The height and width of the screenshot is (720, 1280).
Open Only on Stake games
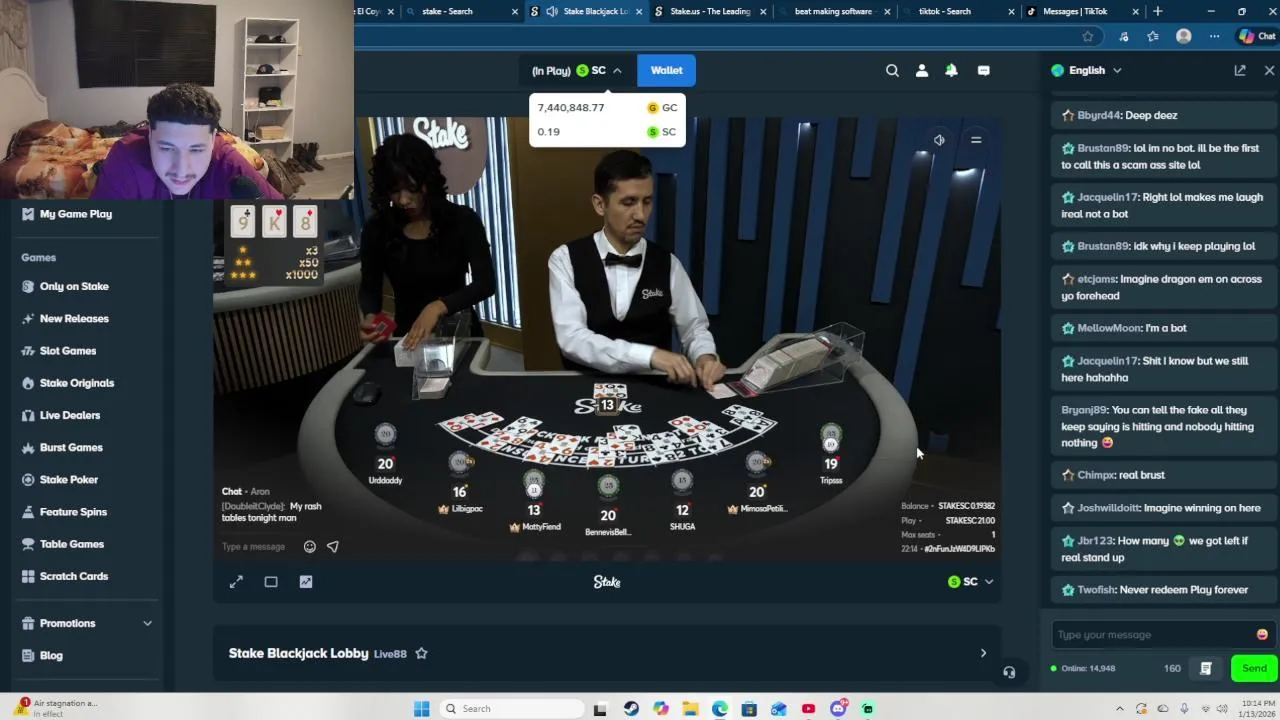click(x=74, y=286)
